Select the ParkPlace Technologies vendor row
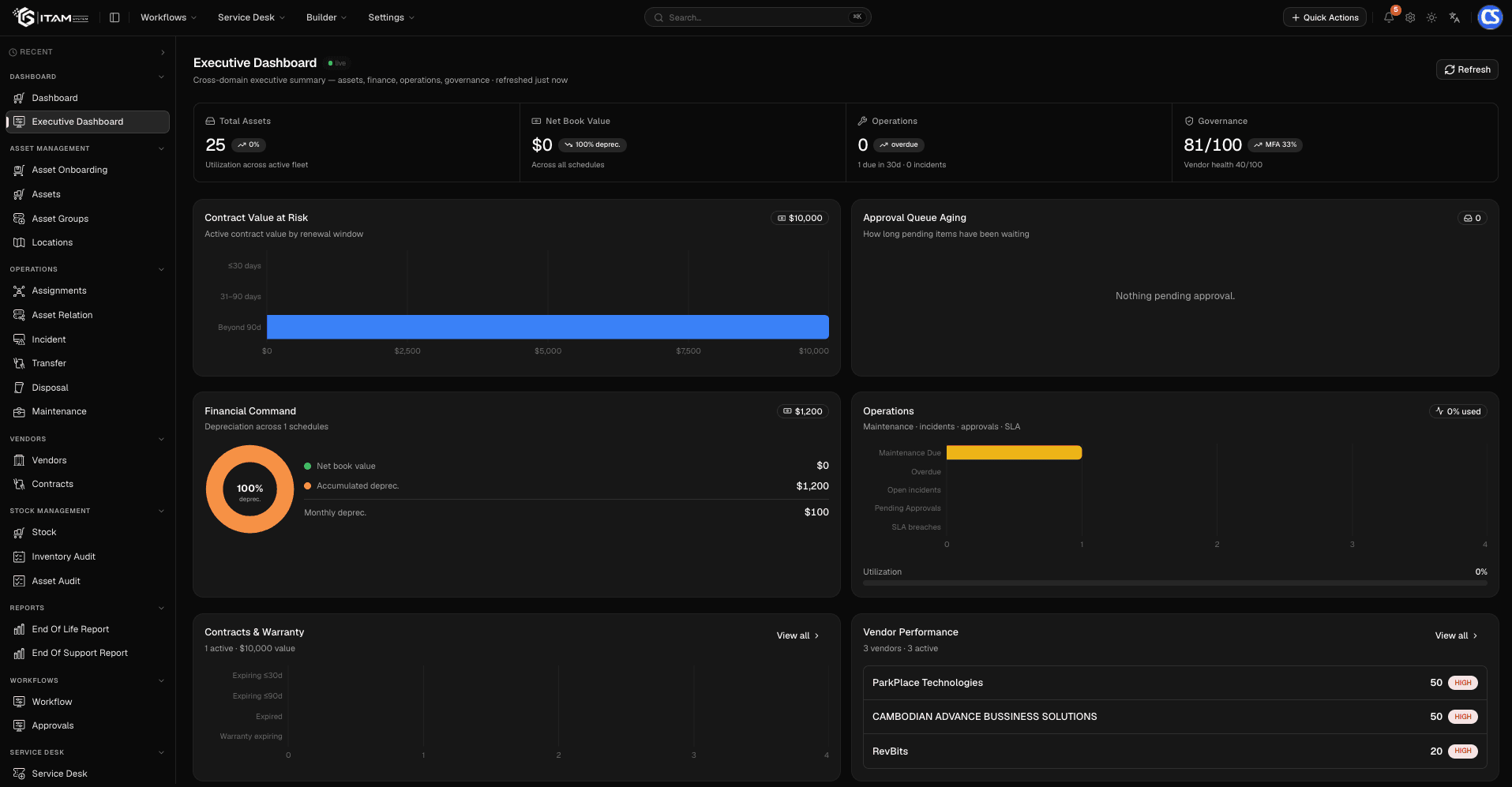The height and width of the screenshot is (787, 1512). (1175, 683)
